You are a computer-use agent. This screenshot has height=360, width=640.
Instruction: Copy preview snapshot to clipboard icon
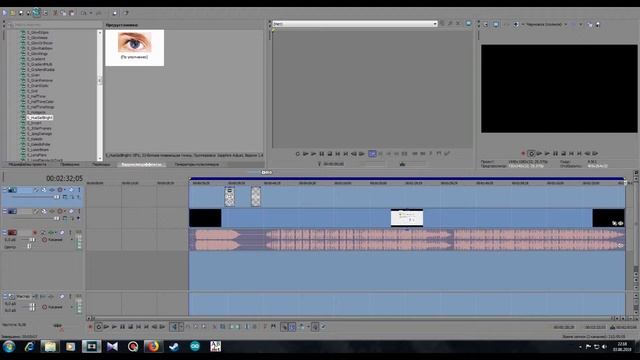(x=590, y=24)
